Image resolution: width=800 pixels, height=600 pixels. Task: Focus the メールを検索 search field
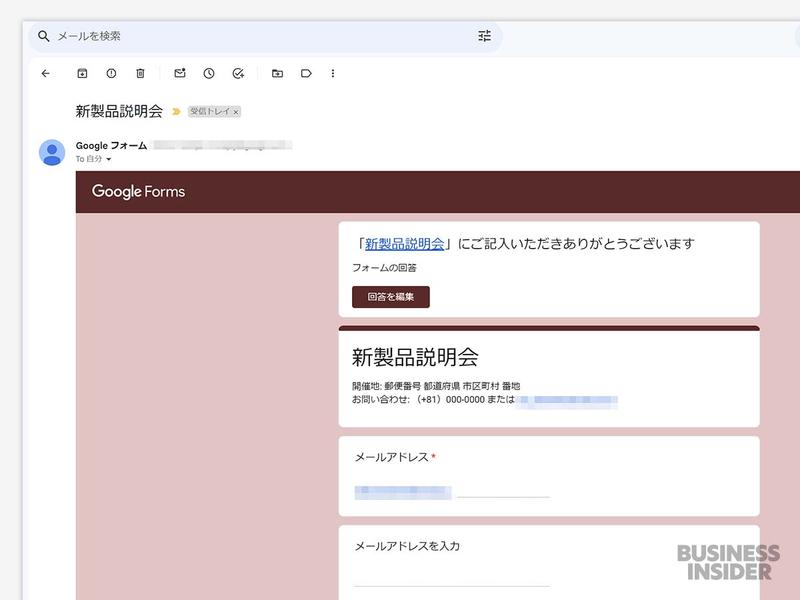tap(265, 36)
